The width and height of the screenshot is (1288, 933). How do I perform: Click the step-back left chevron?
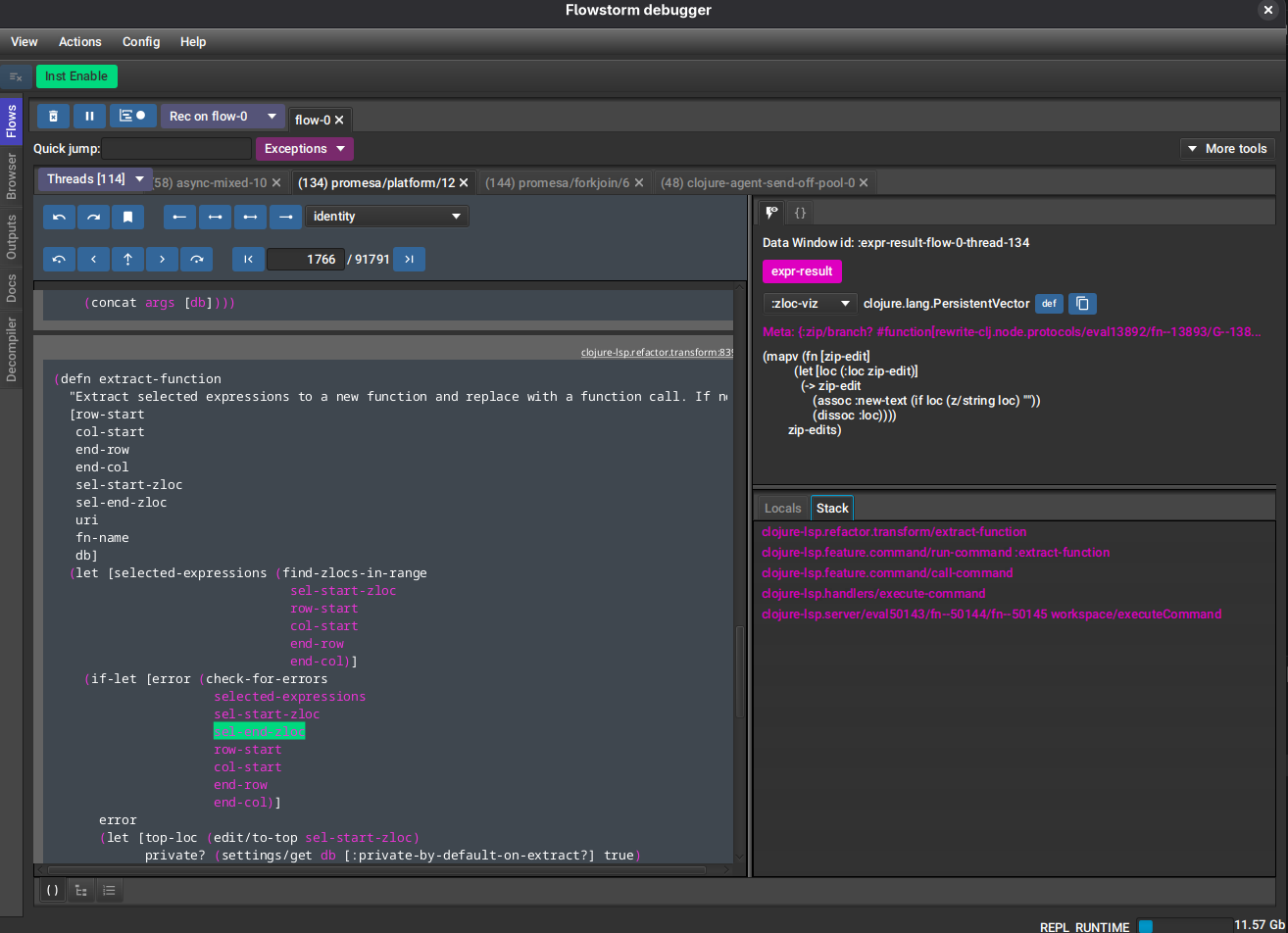click(93, 259)
